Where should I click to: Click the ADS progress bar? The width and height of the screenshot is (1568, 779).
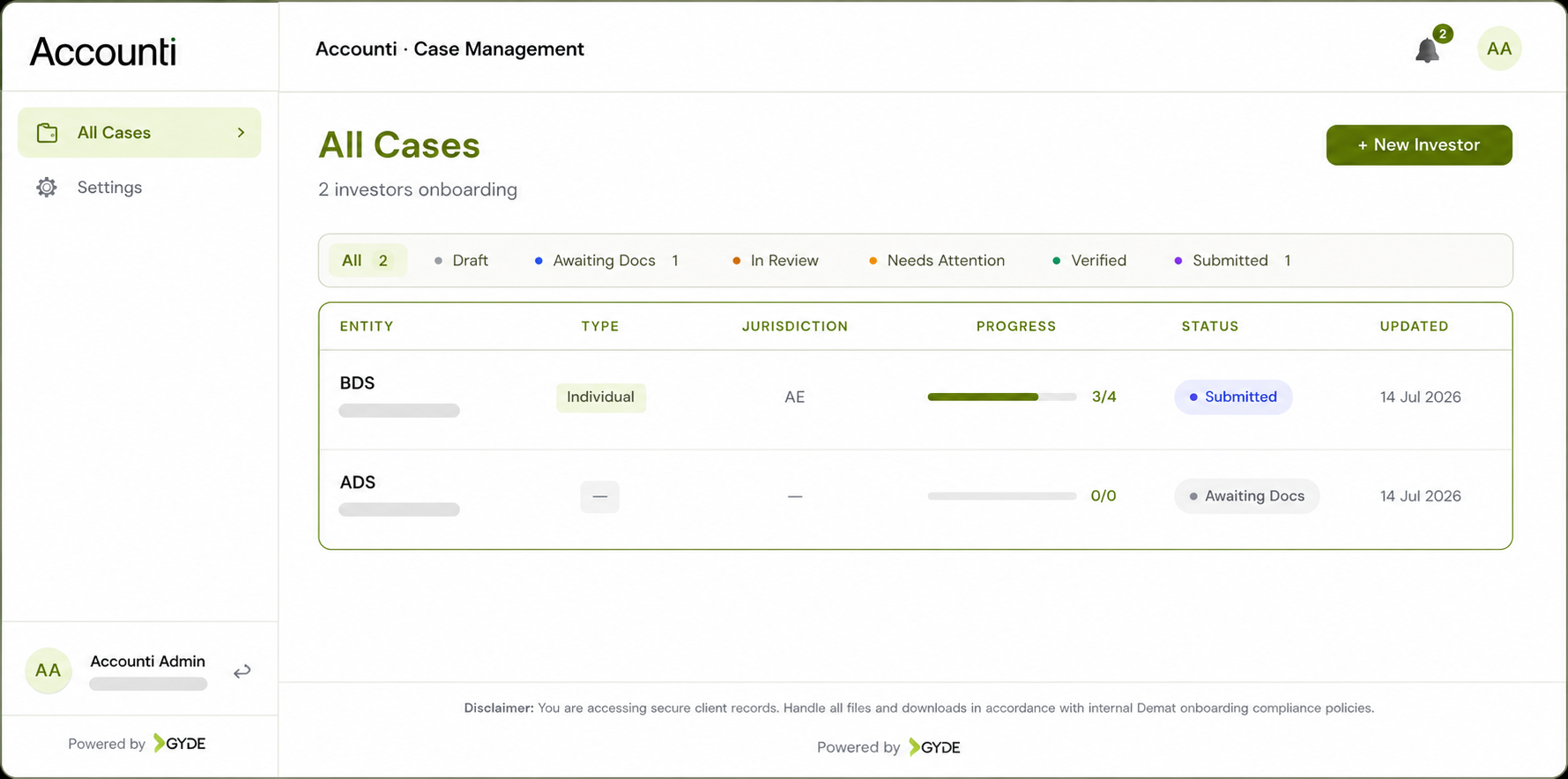tap(1001, 496)
